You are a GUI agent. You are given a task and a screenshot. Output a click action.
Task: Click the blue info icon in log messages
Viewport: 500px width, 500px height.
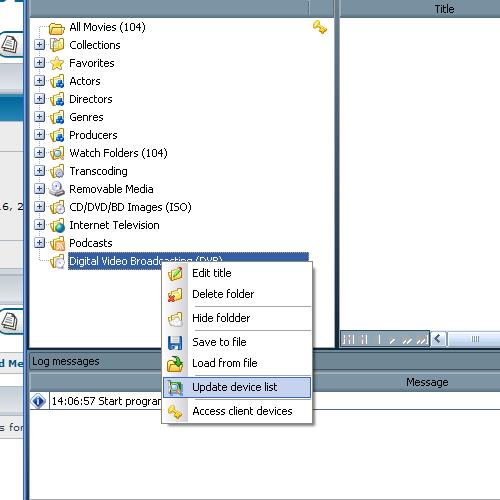pos(38,401)
